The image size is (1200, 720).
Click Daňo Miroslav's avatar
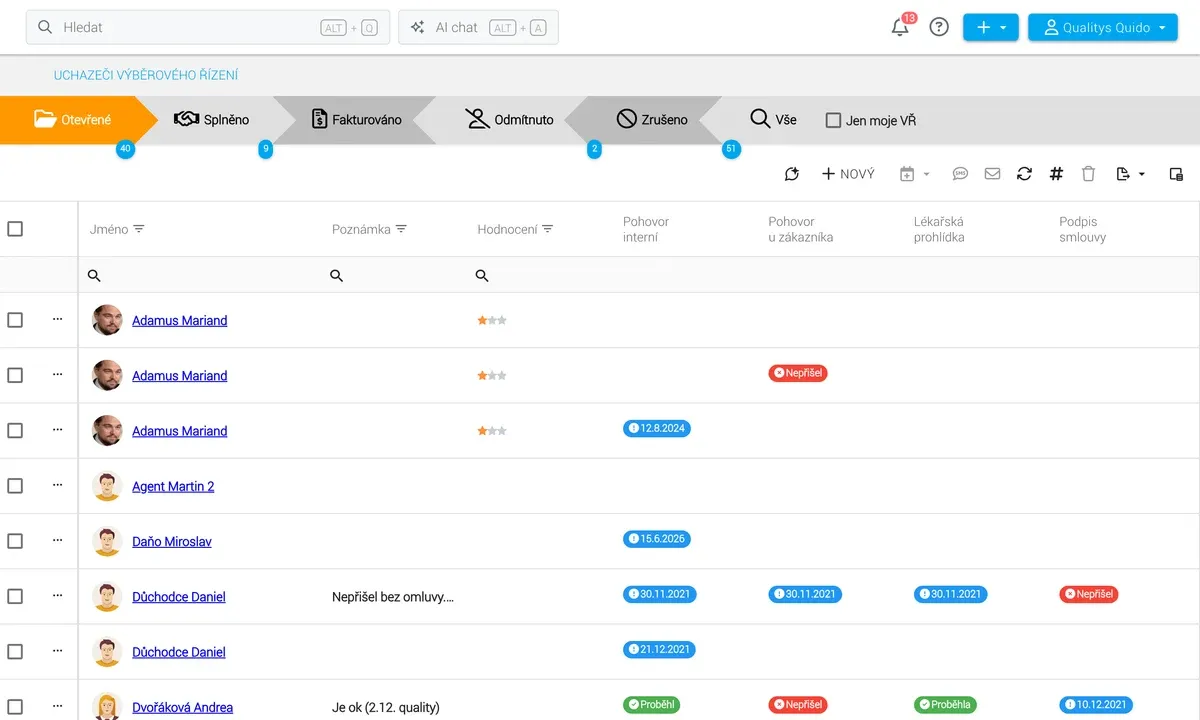107,541
